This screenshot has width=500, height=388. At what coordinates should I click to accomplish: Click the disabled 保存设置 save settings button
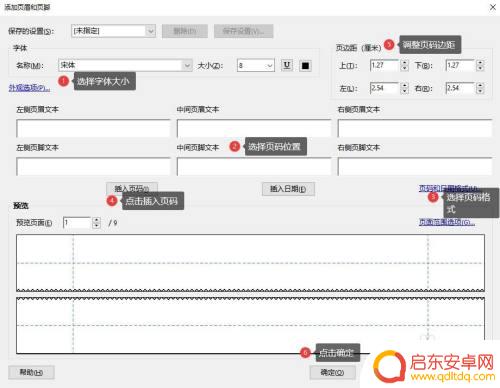(244, 31)
